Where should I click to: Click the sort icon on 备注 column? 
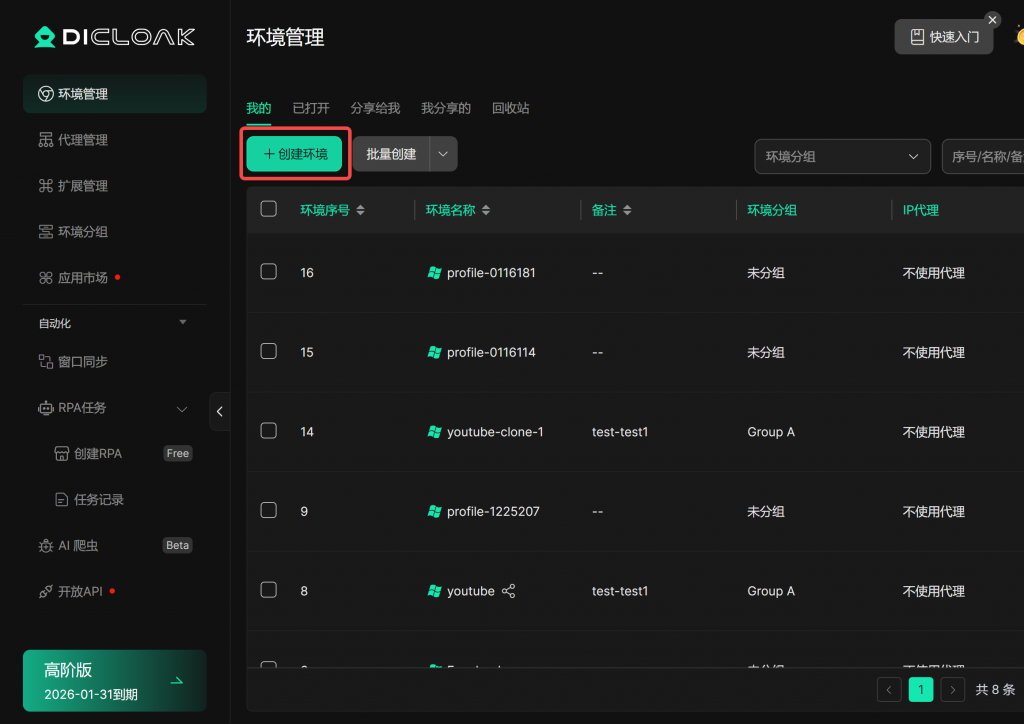point(627,210)
